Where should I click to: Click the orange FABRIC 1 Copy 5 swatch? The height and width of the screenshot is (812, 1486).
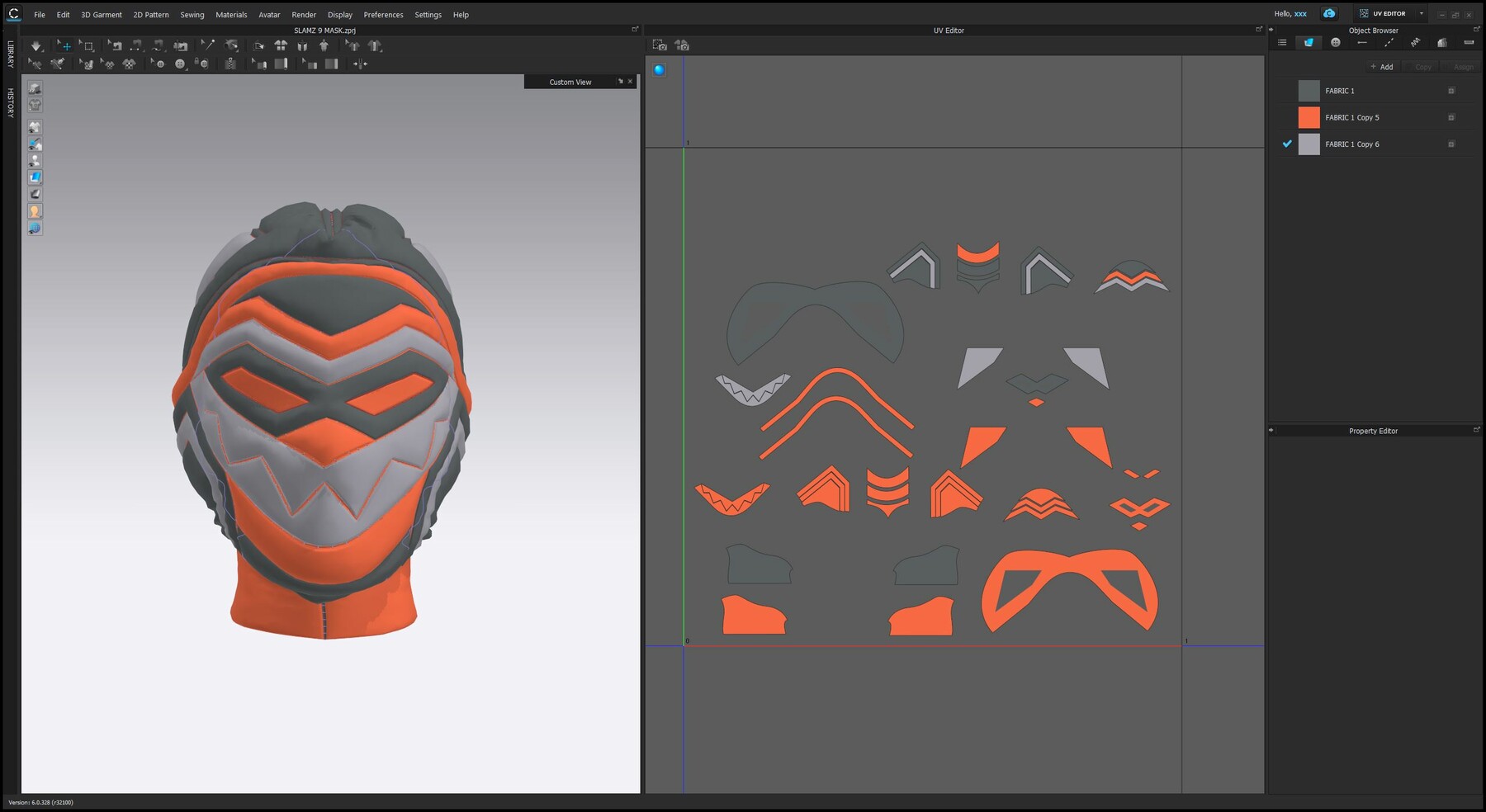1309,117
